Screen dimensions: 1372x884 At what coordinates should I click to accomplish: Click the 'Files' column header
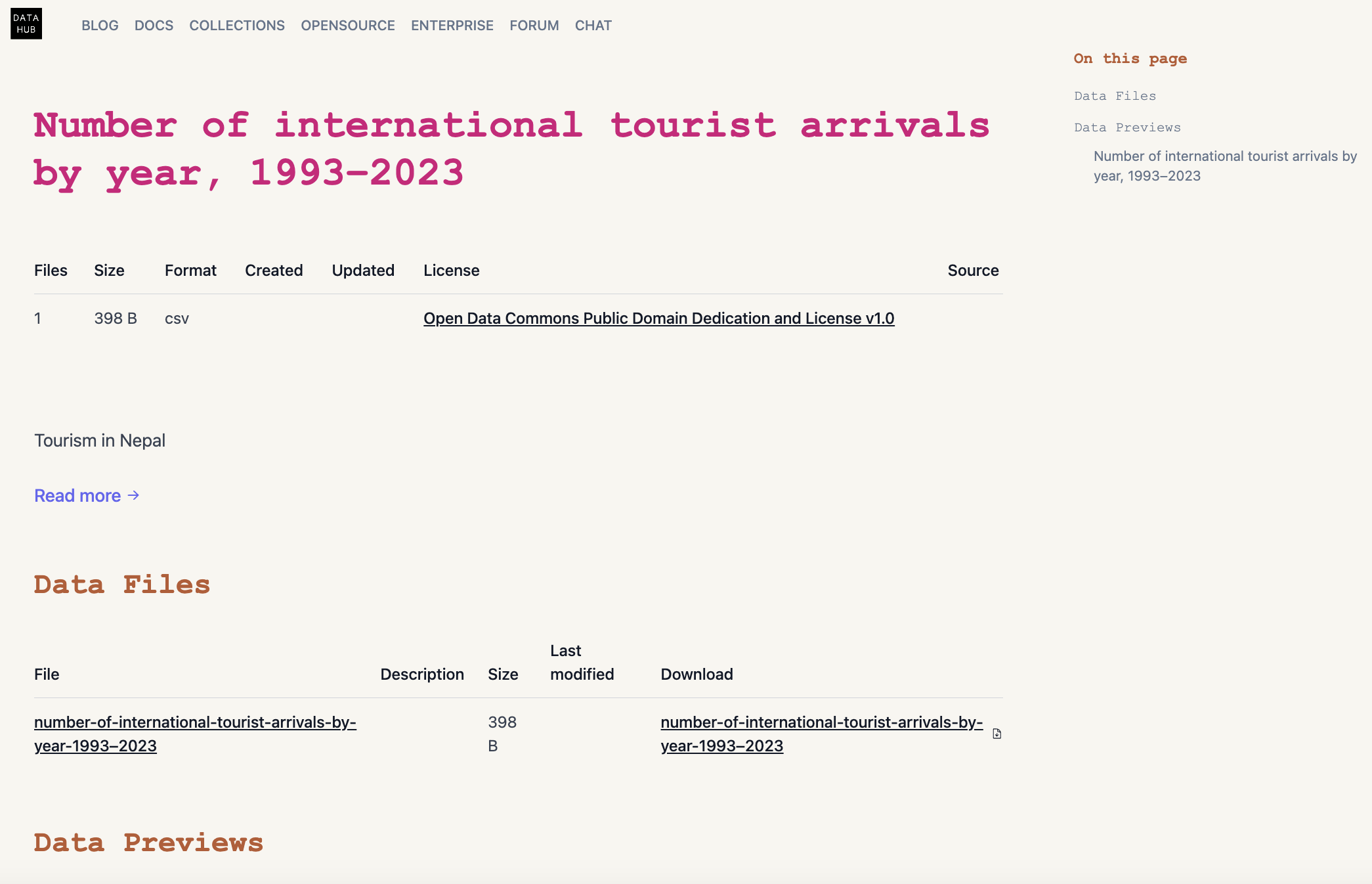51,271
